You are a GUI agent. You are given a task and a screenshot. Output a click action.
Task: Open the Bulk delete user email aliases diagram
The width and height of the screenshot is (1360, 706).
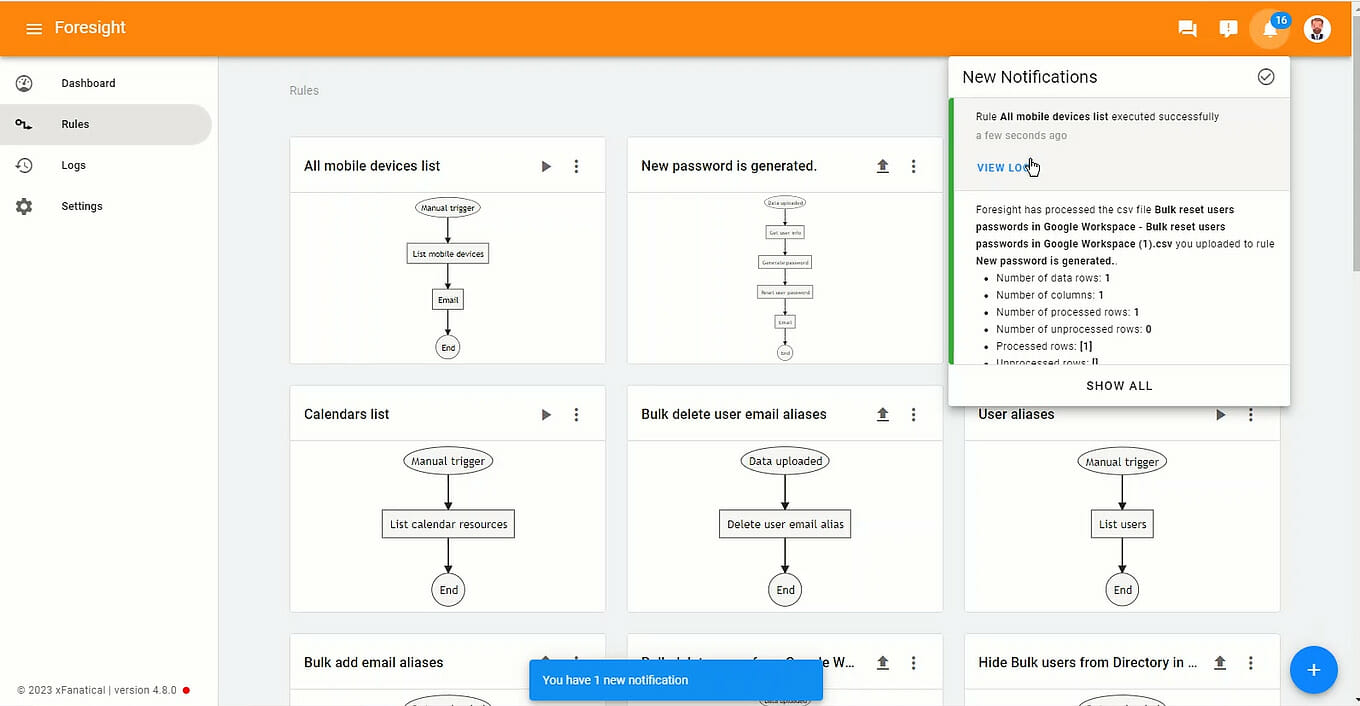785,526
